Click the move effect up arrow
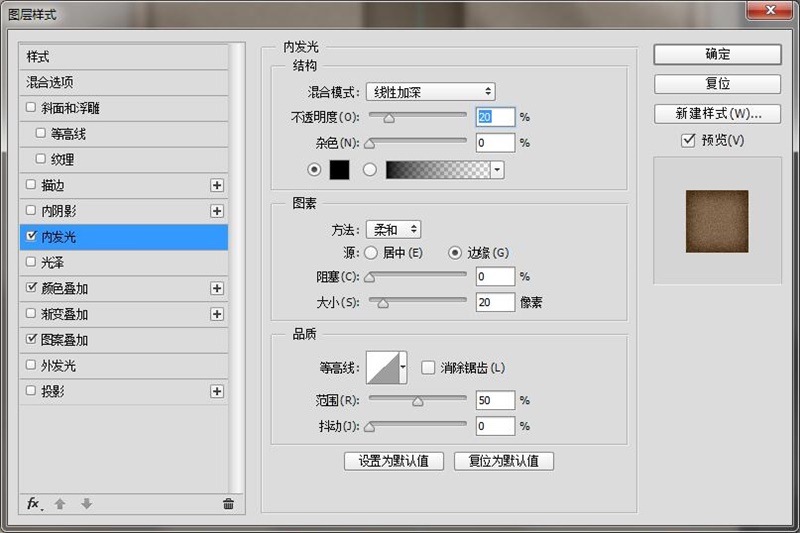 pos(60,504)
